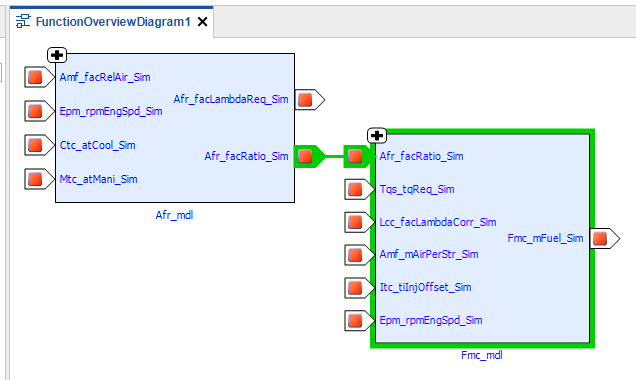This screenshot has height=380, width=636.
Task: Click the Afr_facLambdaReq_Sim output port icon
Action: click(x=309, y=100)
